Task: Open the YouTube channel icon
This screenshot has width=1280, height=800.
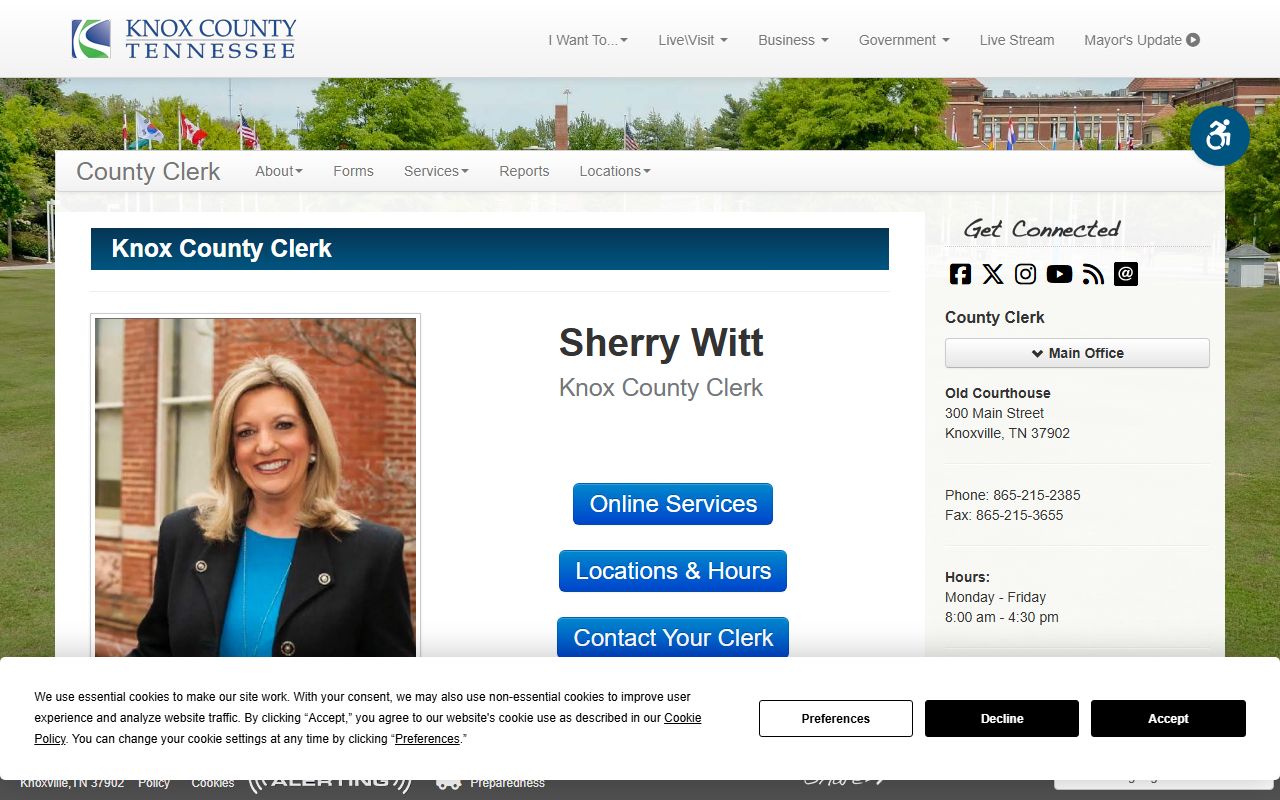Action: tap(1059, 274)
